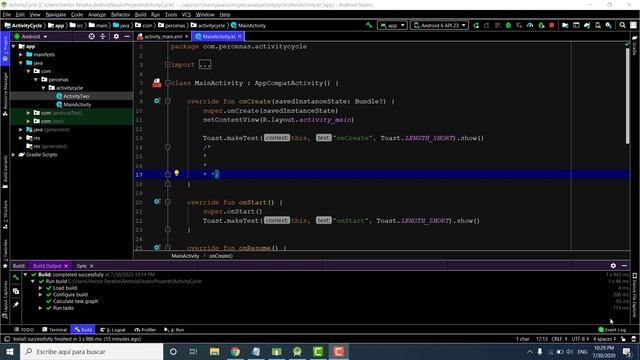Click the Build panel hammer rebuild icon
The width and height of the screenshot is (640, 360).
pos(16,278)
